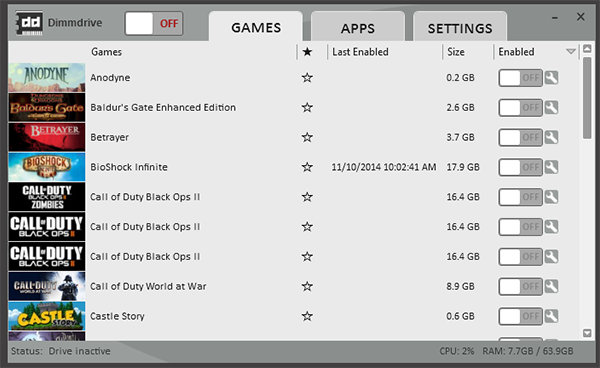
Task: Click the sort arrow in the Enabled column
Action: tap(571, 52)
